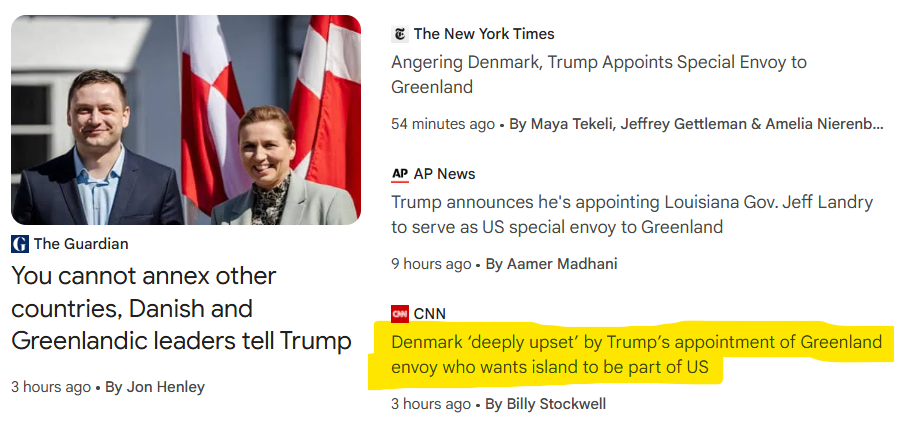Click the 'By Billy Stockwell' byline

(545, 404)
